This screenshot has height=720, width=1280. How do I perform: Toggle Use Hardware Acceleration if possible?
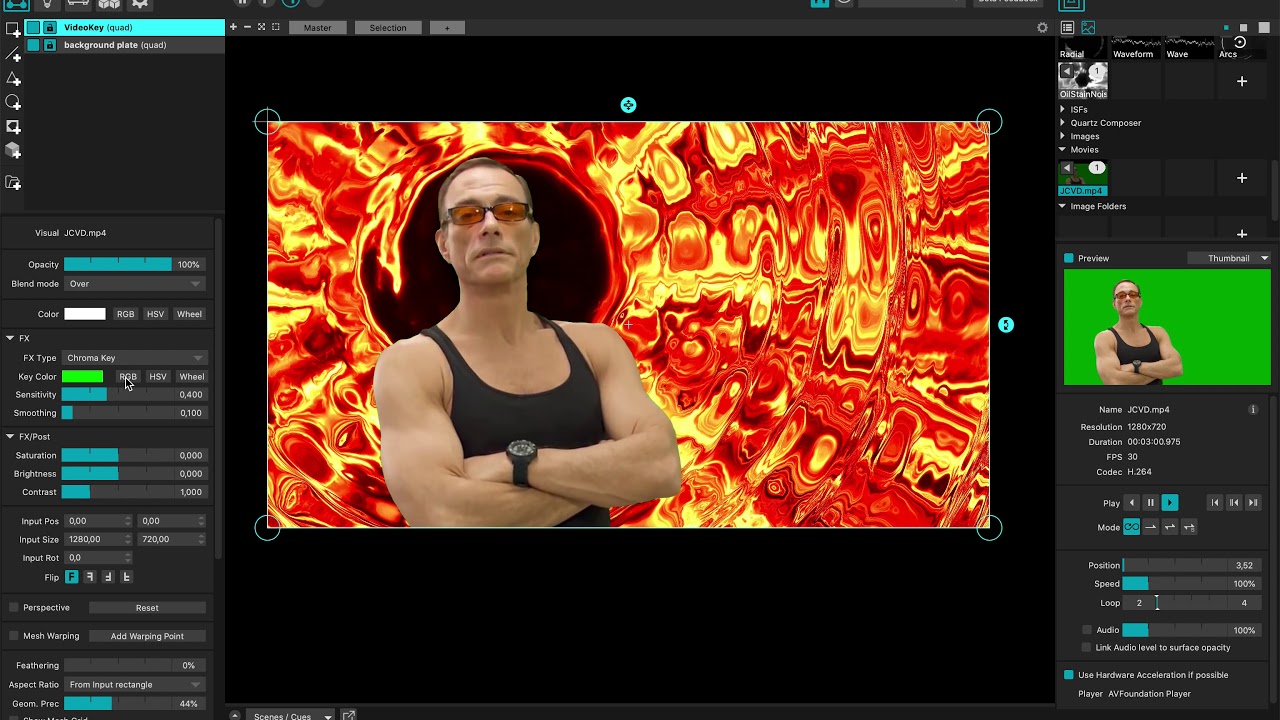coord(1069,675)
